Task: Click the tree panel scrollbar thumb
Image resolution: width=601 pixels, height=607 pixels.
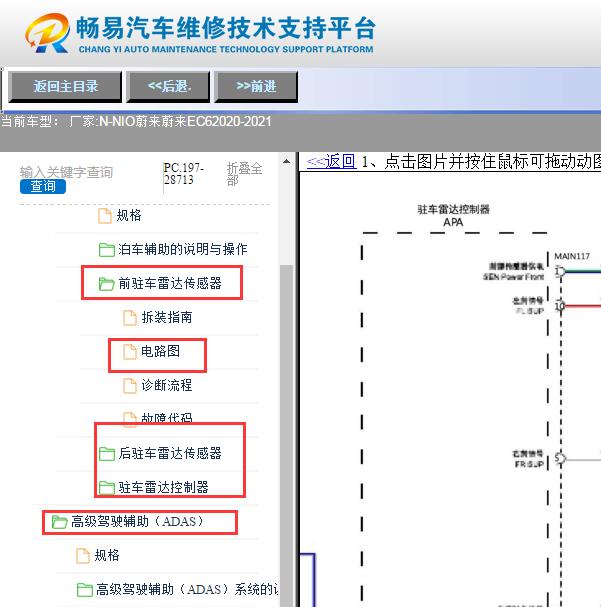Action: pos(286,434)
